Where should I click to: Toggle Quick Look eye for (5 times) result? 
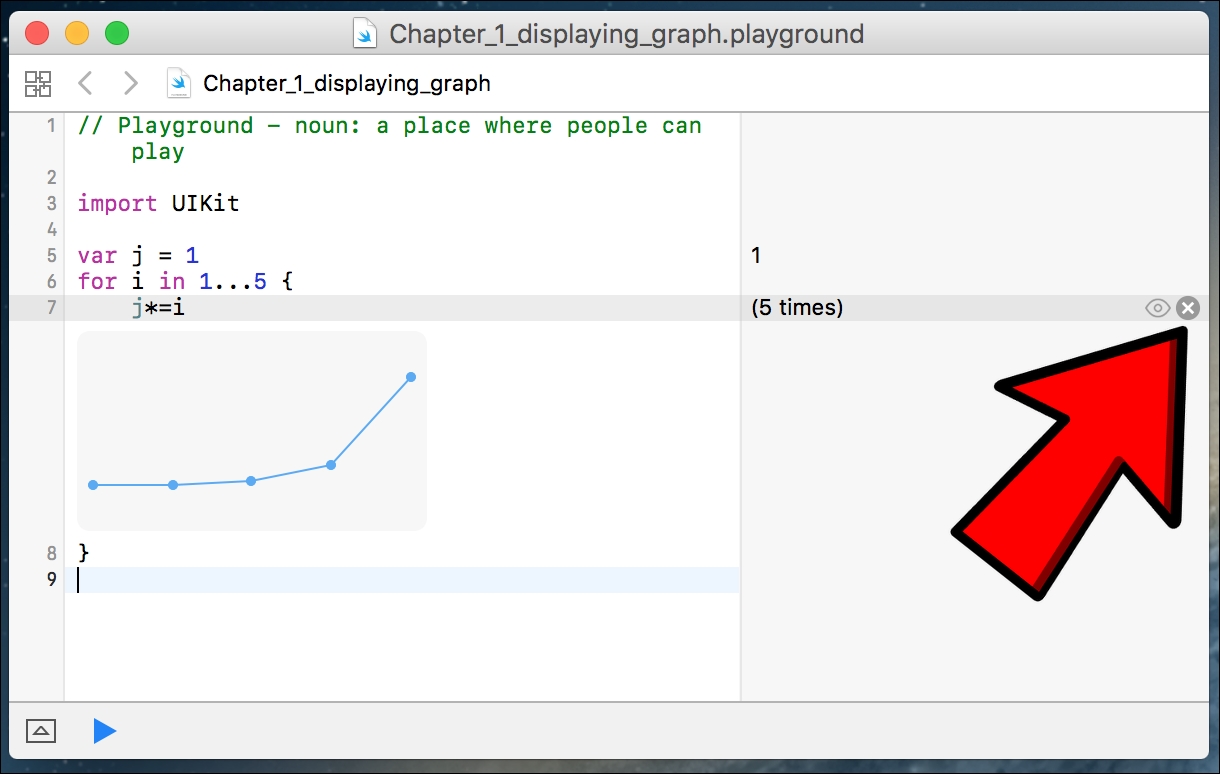pos(1157,308)
